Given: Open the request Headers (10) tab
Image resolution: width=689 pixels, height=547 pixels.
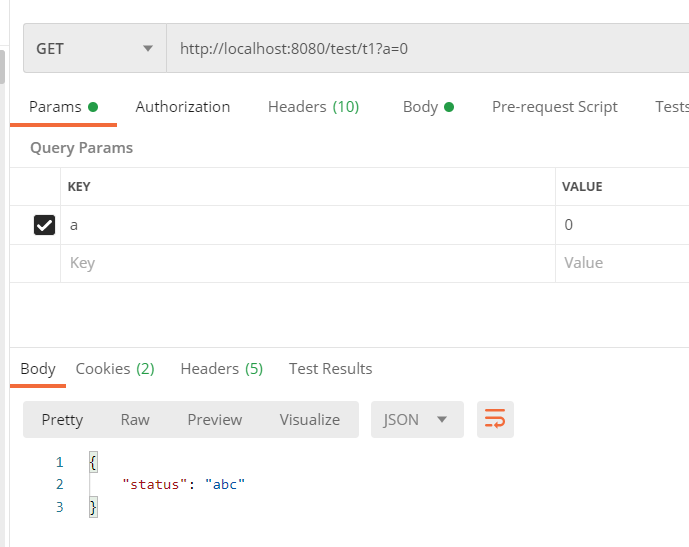Looking at the screenshot, I should 313,107.
